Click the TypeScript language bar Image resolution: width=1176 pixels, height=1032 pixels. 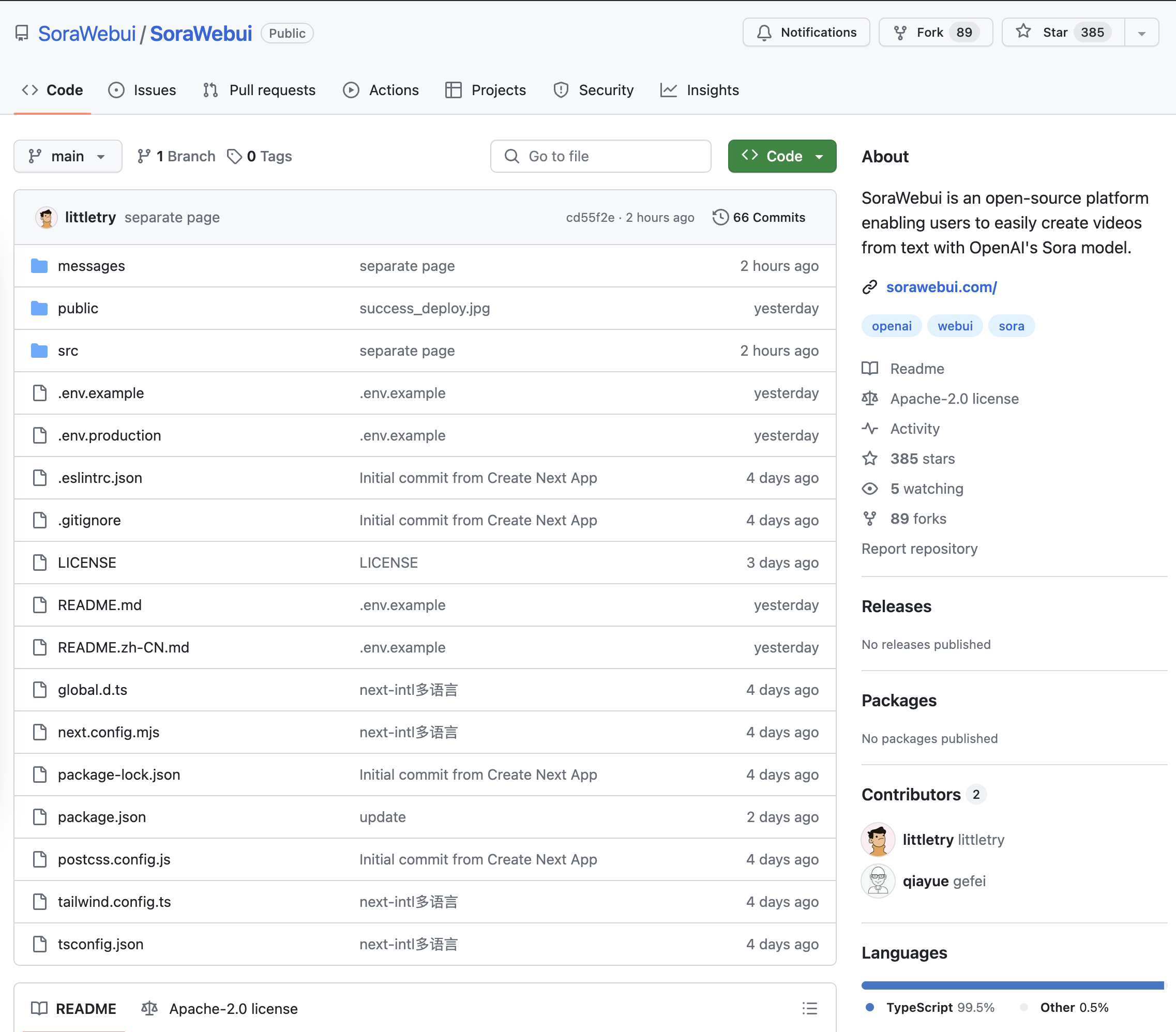(1012, 985)
